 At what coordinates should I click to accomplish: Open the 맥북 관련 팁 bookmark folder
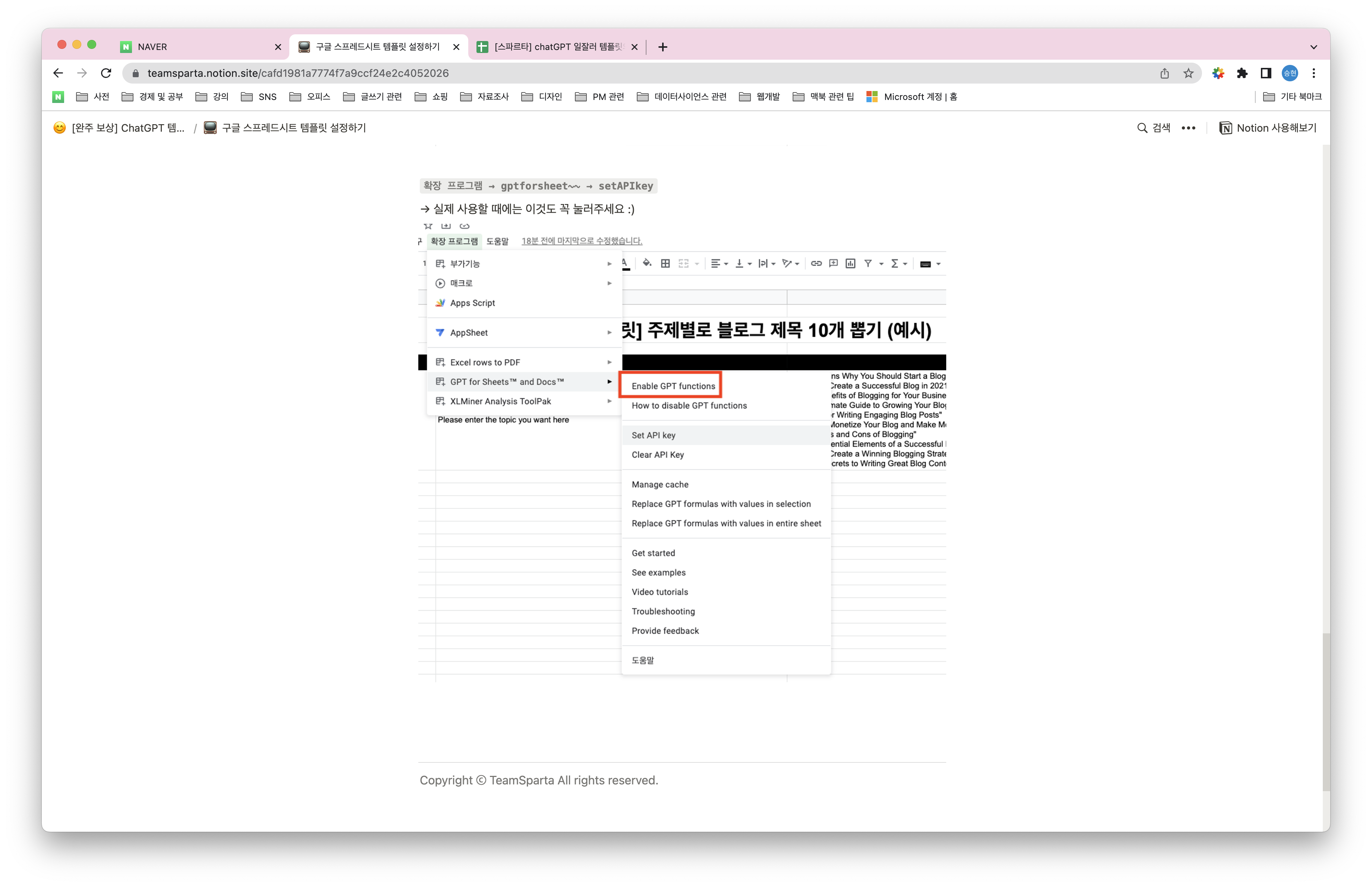823,97
